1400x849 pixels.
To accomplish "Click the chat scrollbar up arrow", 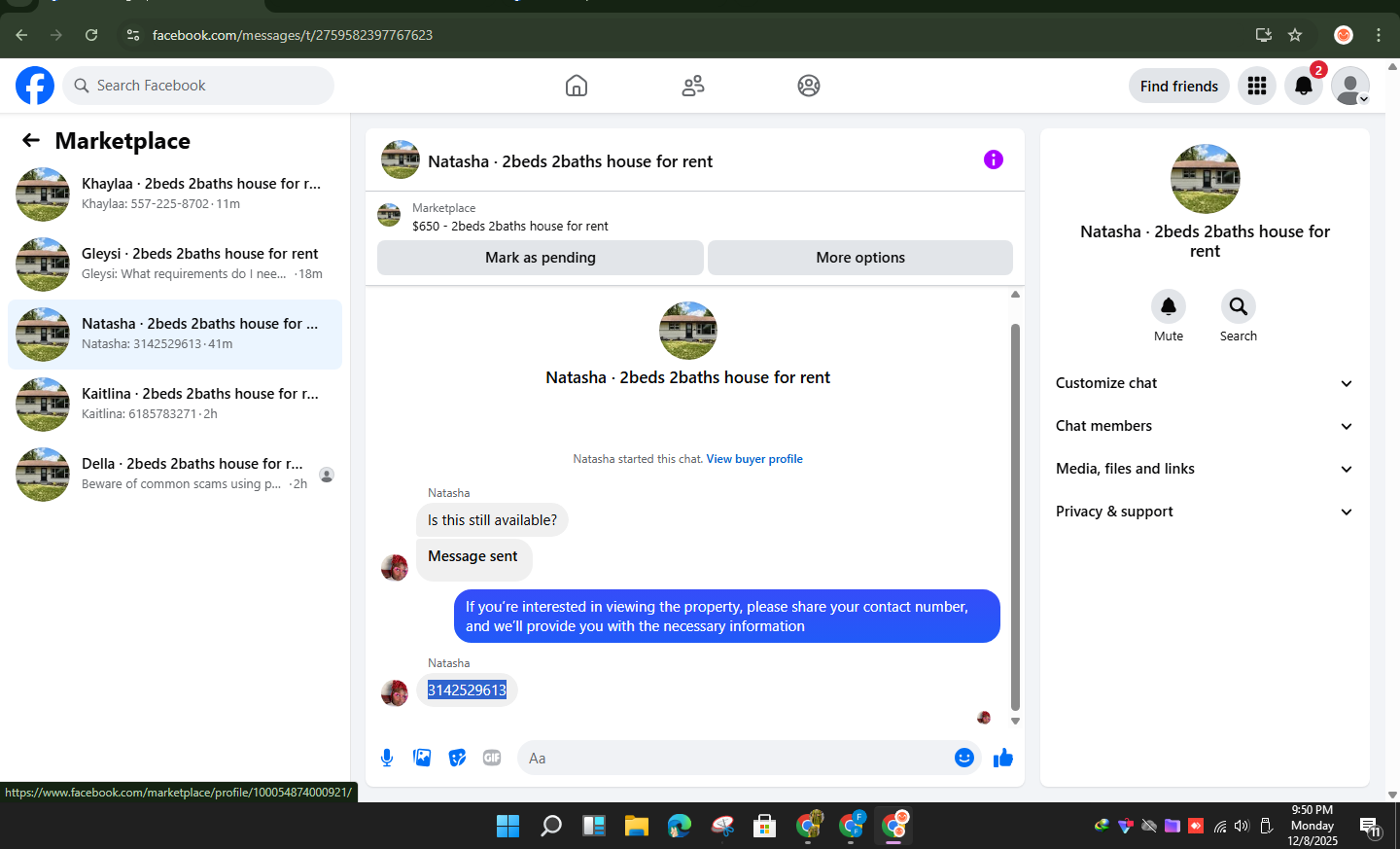I will click(1015, 294).
